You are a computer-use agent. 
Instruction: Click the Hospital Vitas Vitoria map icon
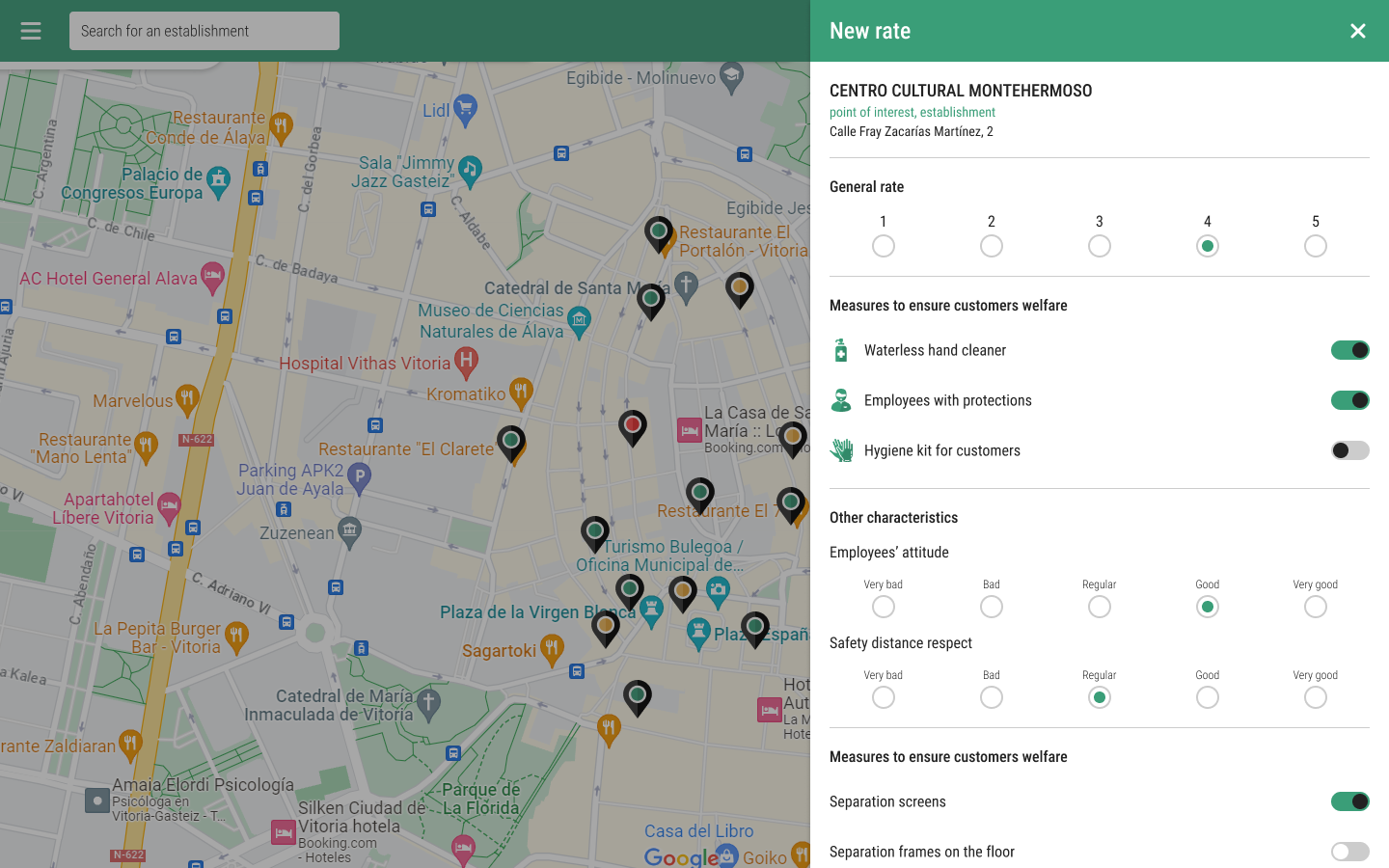pyautogui.click(x=466, y=362)
